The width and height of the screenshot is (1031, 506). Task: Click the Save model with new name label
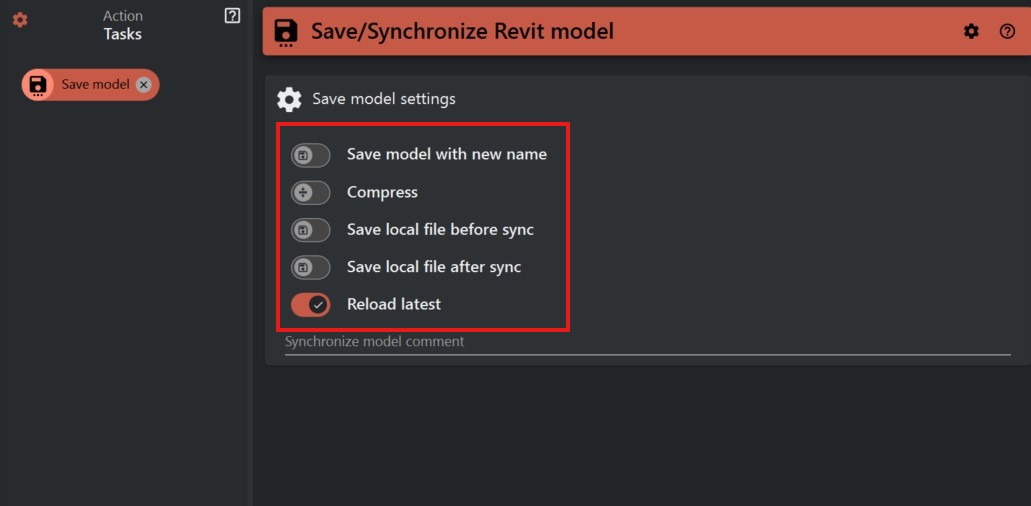pos(447,154)
